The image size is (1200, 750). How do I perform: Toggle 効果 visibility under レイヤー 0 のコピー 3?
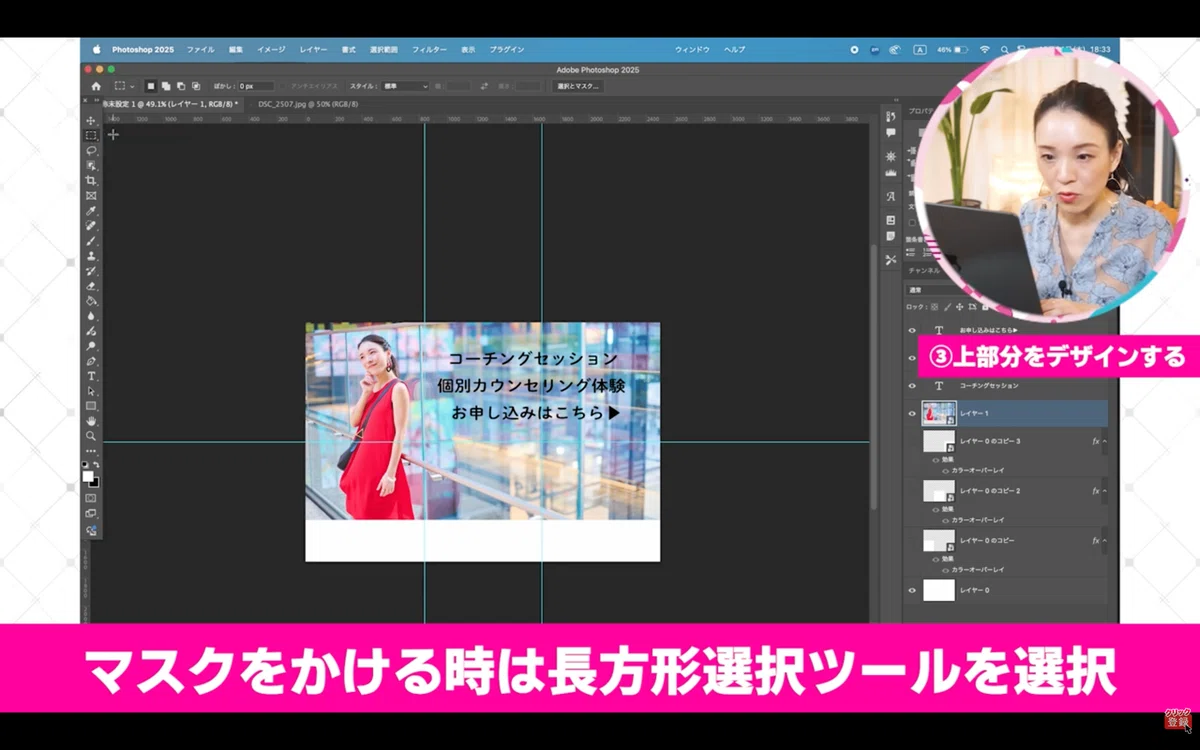[936, 460]
